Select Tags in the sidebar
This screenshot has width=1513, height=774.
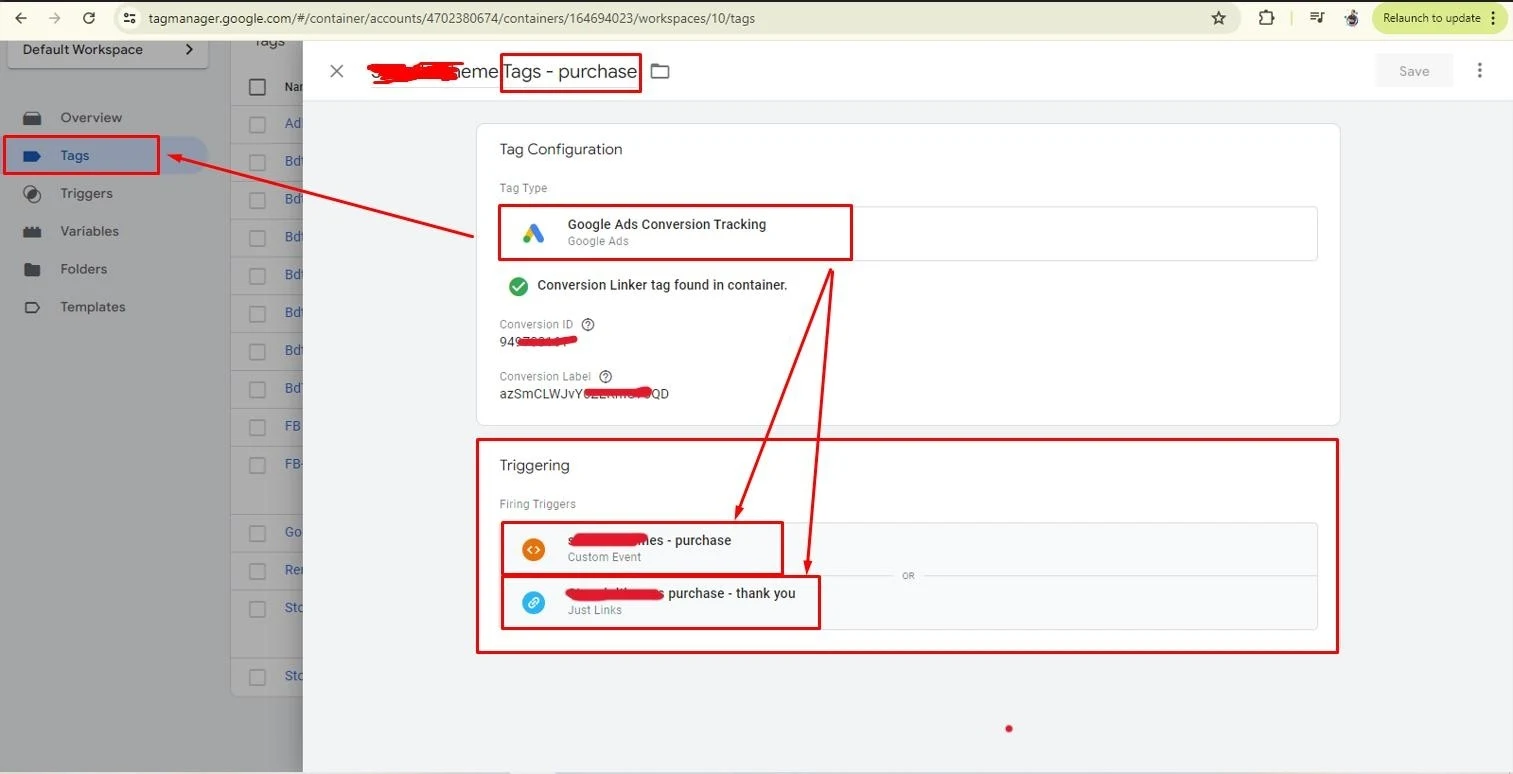pos(75,156)
